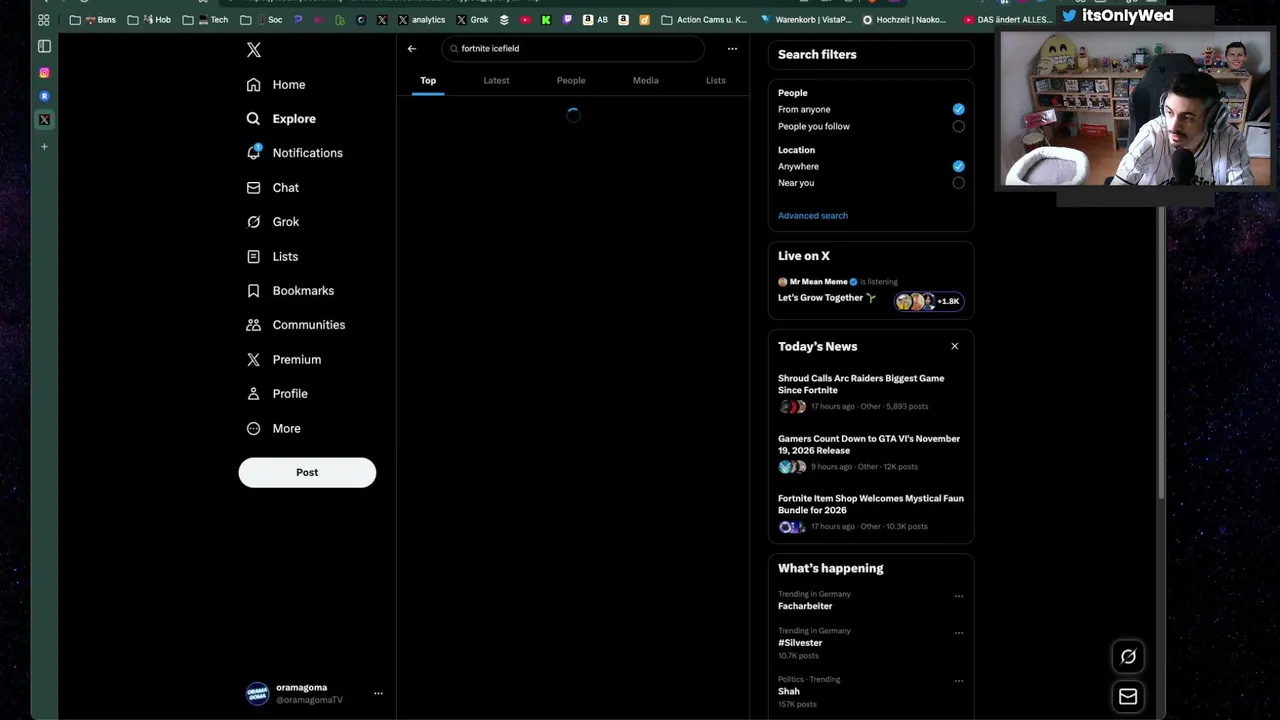Open the #Silvester trending topic
This screenshot has width=1280, height=720.
point(800,643)
